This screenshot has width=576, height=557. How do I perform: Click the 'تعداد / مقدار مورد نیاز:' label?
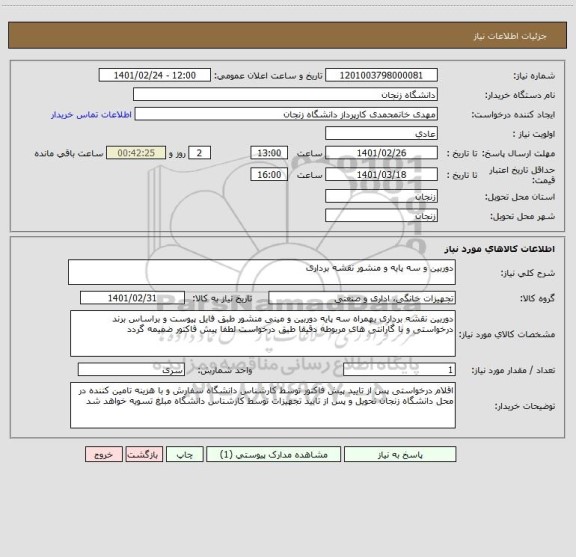pyautogui.click(x=513, y=371)
